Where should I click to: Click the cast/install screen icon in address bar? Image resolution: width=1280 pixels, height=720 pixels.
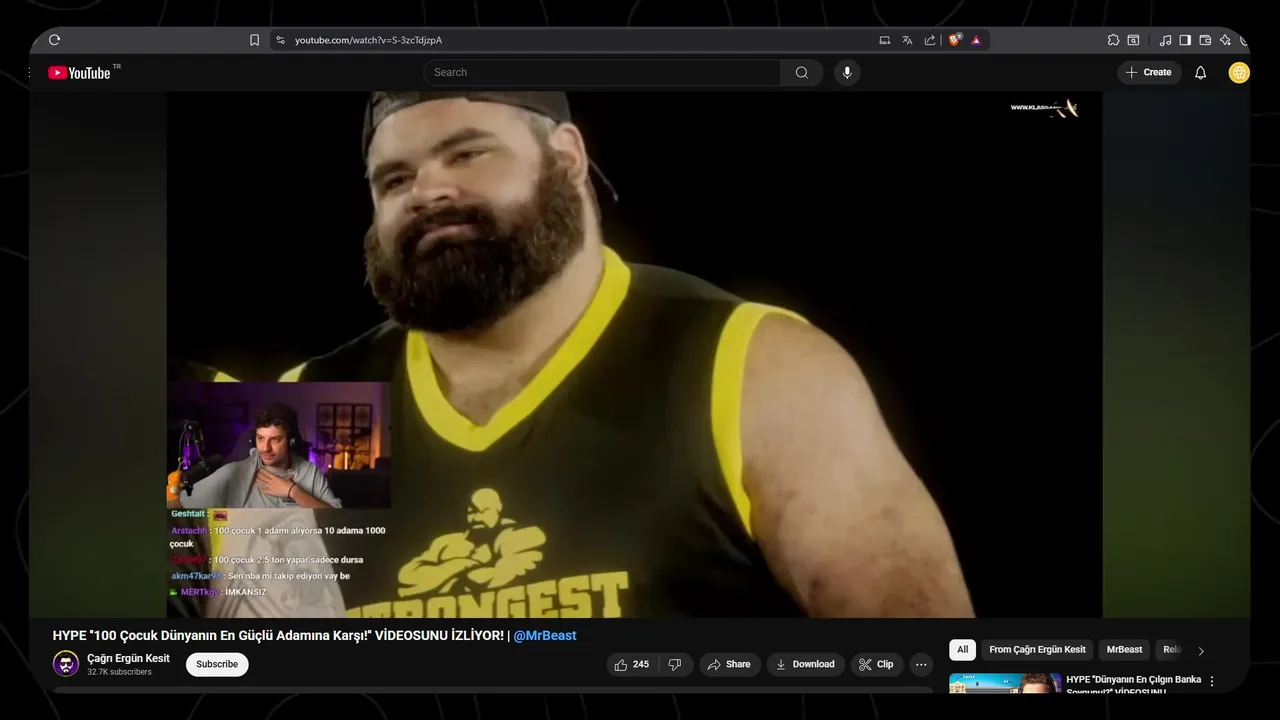point(885,40)
